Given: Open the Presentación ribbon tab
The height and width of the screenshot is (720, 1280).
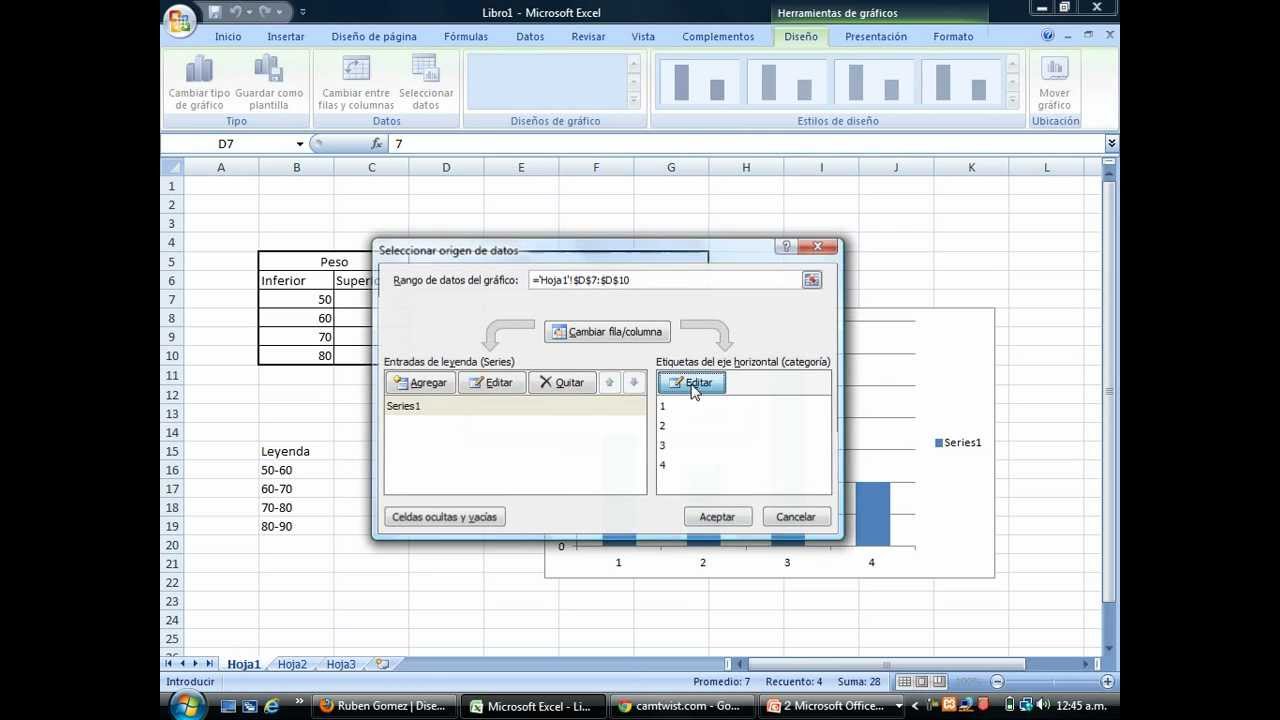Looking at the screenshot, I should (876, 36).
